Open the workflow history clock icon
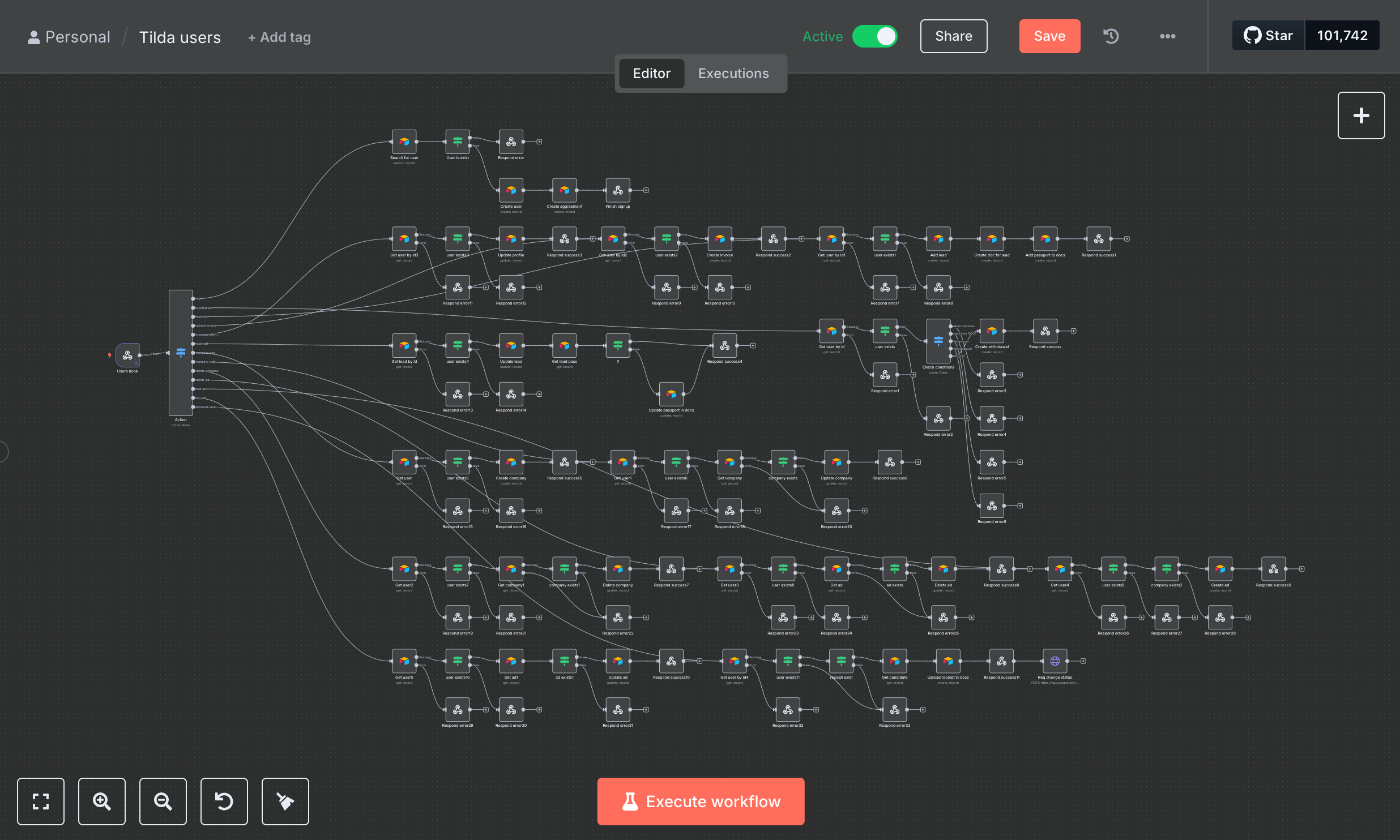The width and height of the screenshot is (1400, 840). 1111,36
